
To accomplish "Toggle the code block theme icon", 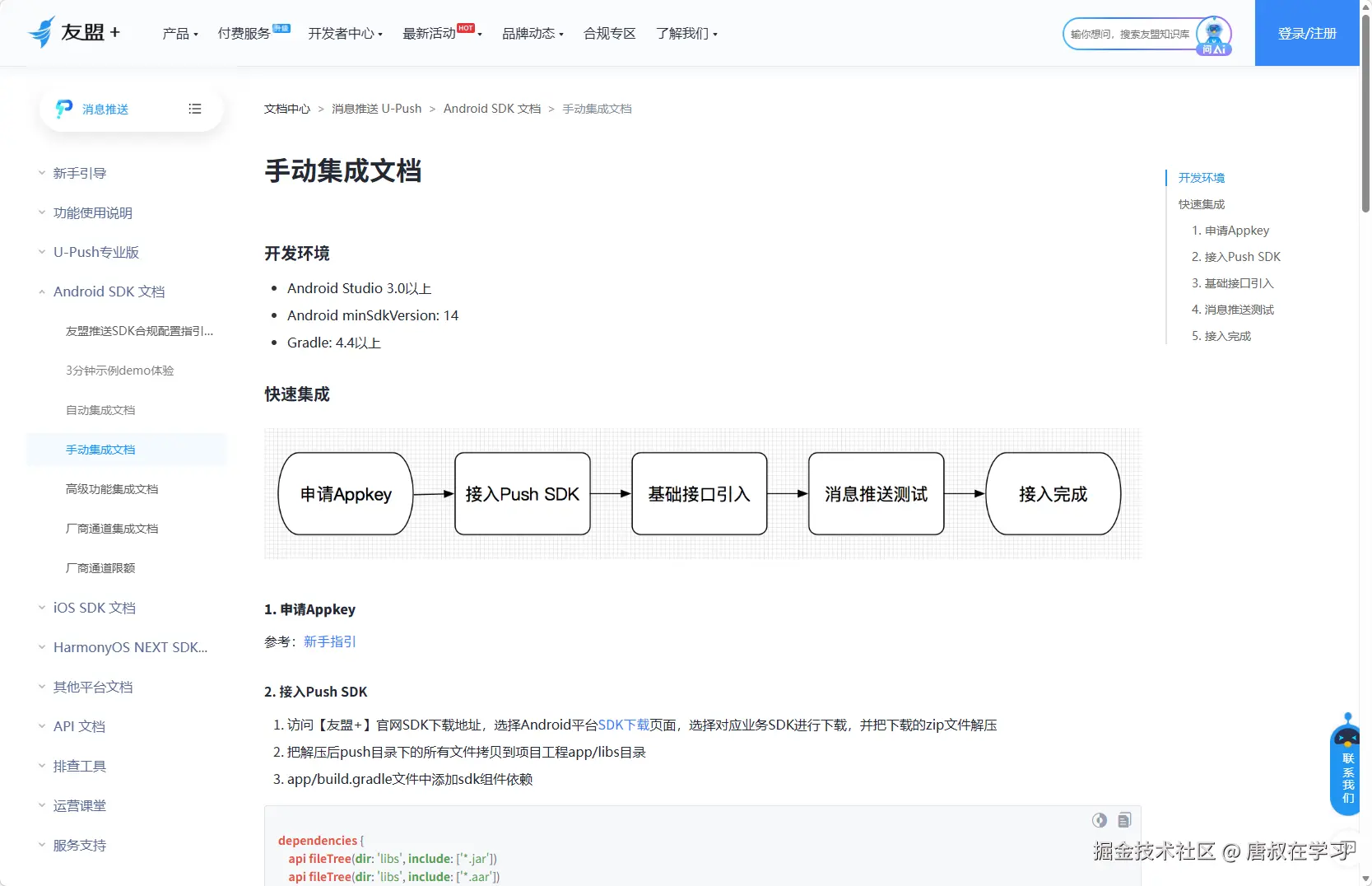I will click(x=1100, y=820).
